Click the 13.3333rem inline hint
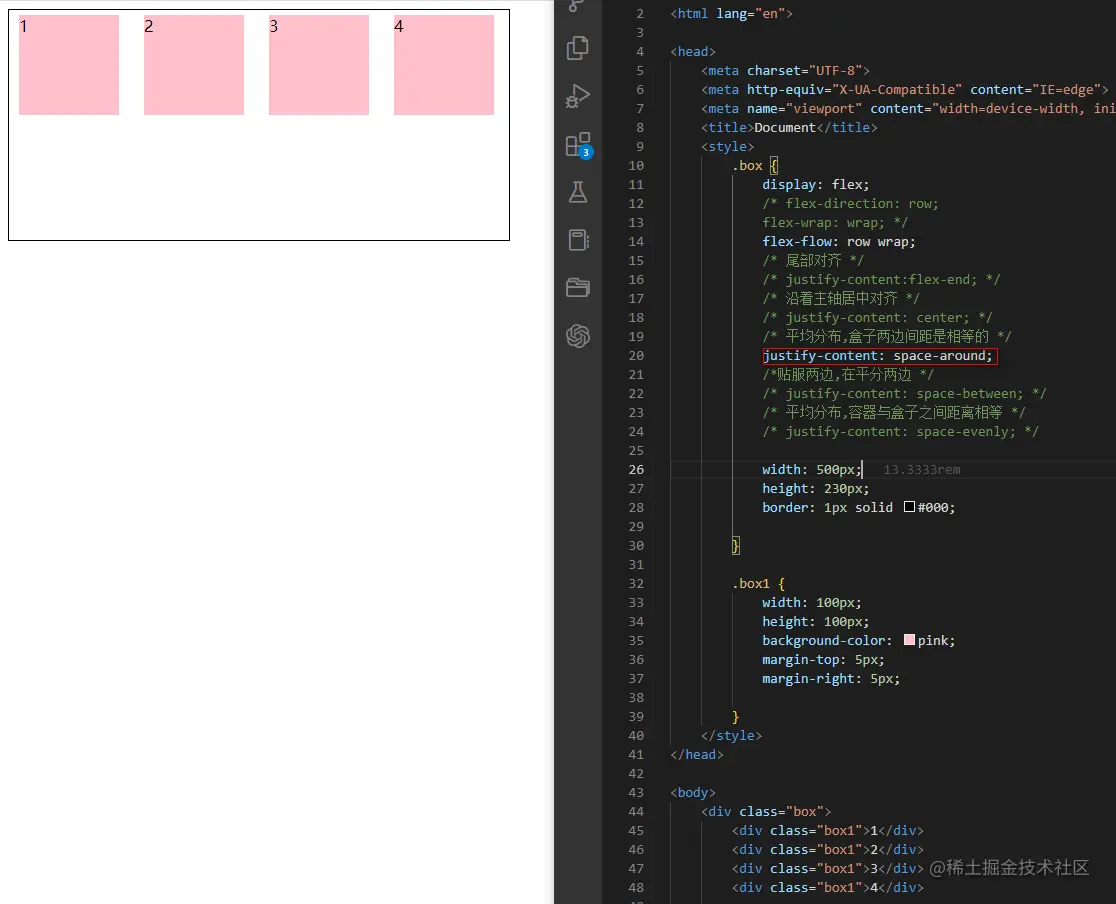The height and width of the screenshot is (904, 1116). click(922, 470)
